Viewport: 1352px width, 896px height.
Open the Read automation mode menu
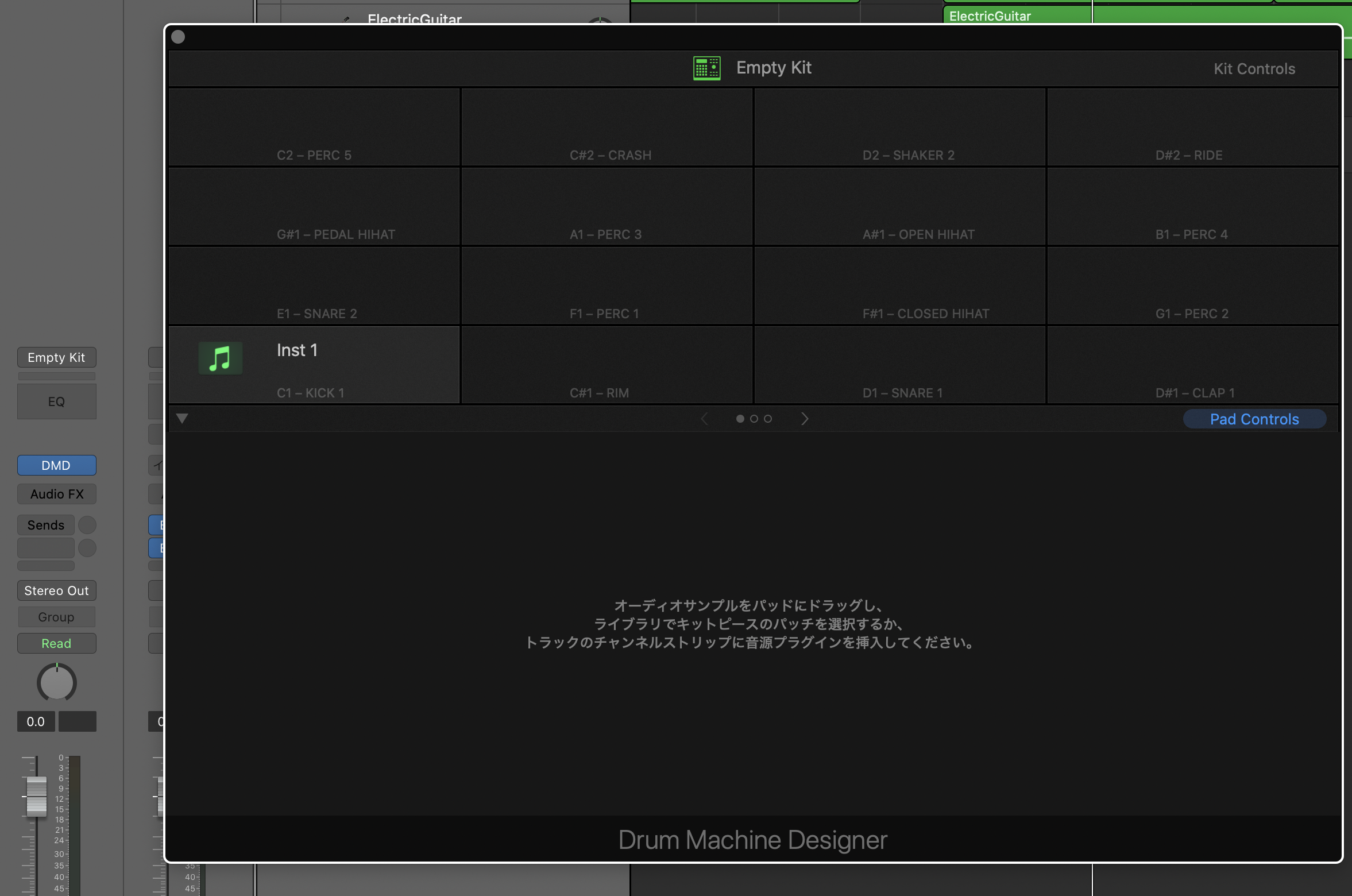pos(56,643)
